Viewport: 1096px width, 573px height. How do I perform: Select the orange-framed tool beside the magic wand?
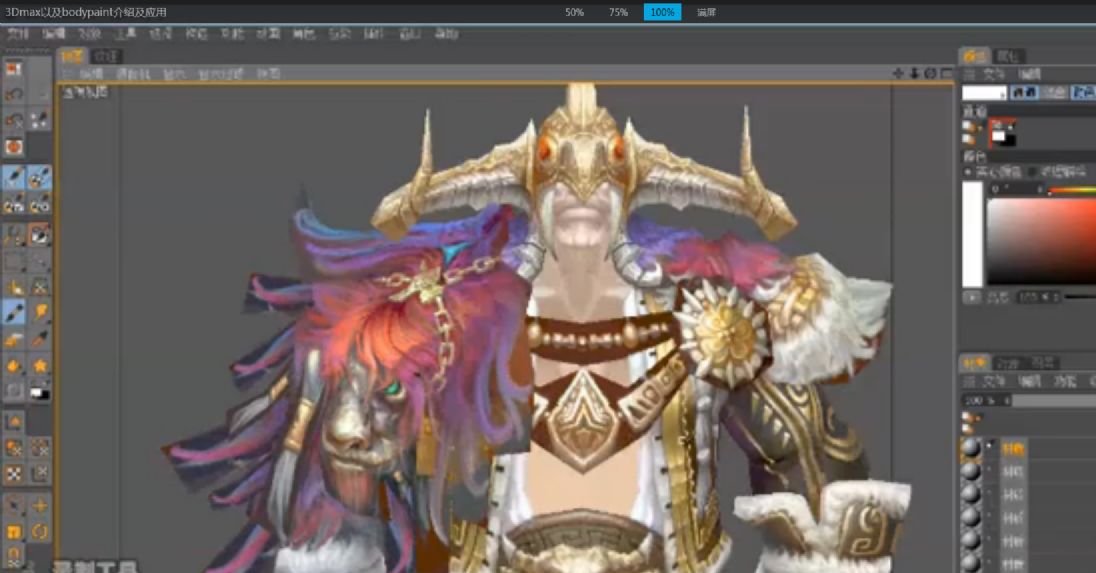39,235
